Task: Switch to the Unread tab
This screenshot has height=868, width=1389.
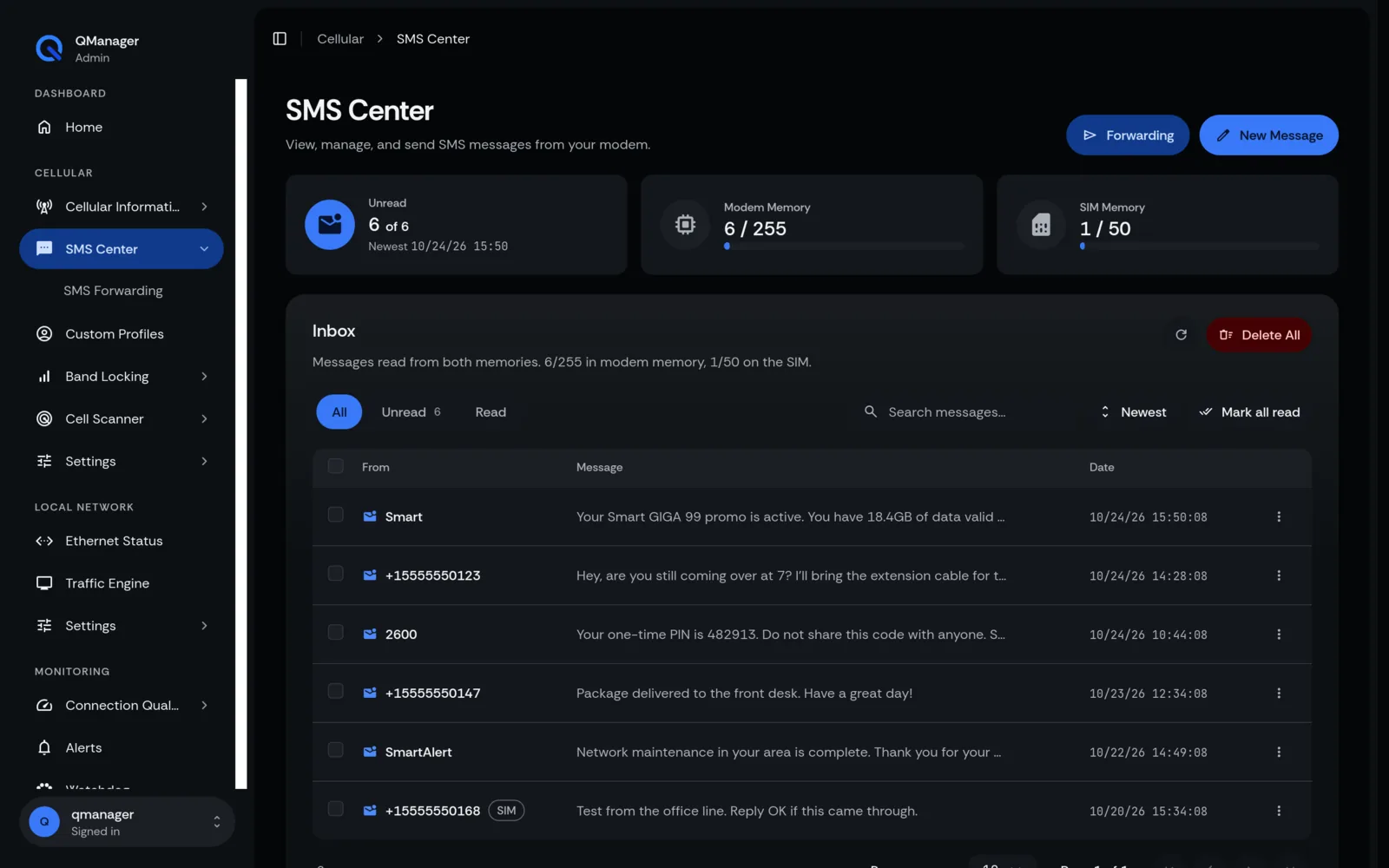Action: 411,412
